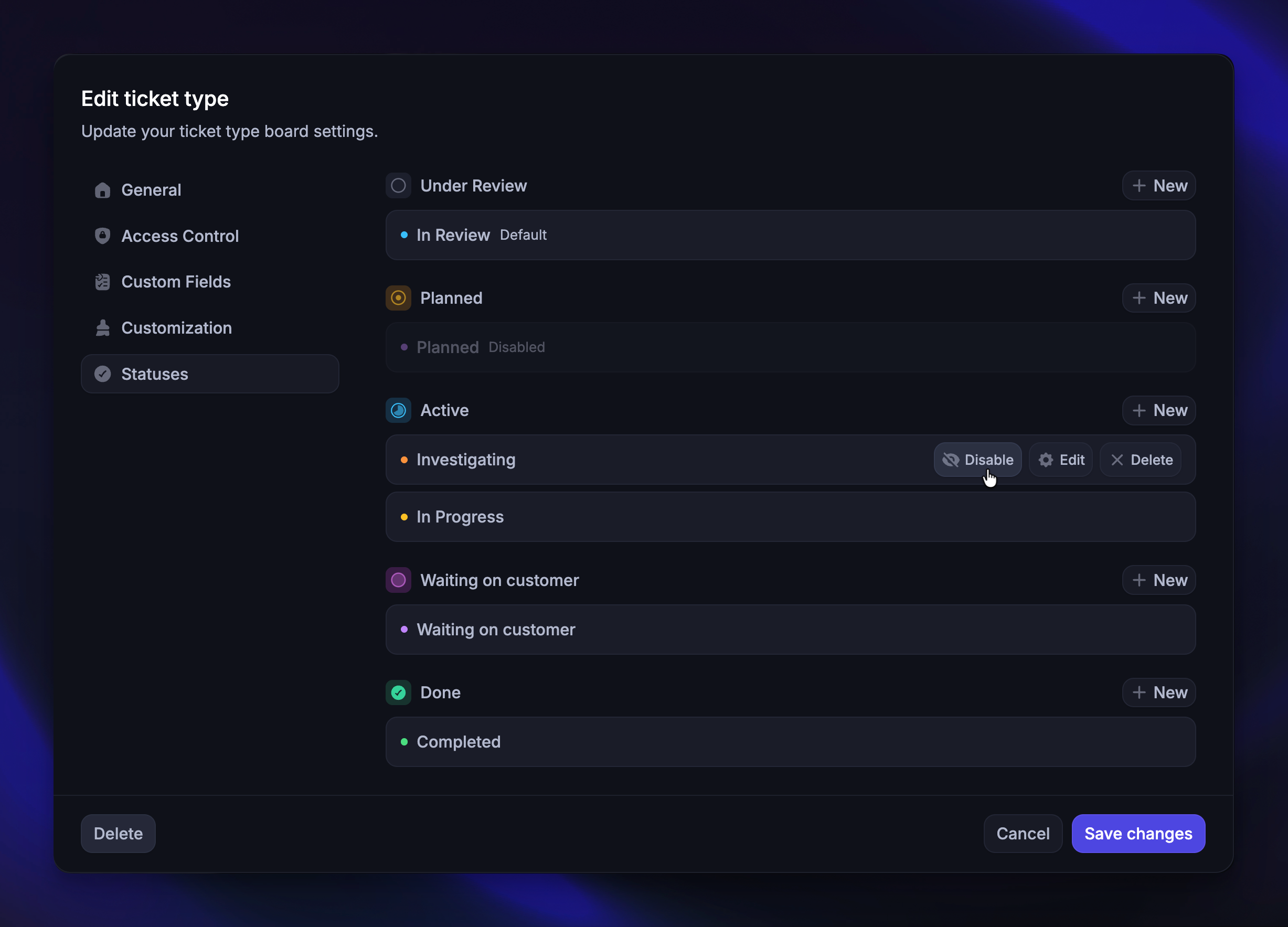The height and width of the screenshot is (927, 1288).
Task: Click the Planned category target icon
Action: pyautogui.click(x=398, y=297)
